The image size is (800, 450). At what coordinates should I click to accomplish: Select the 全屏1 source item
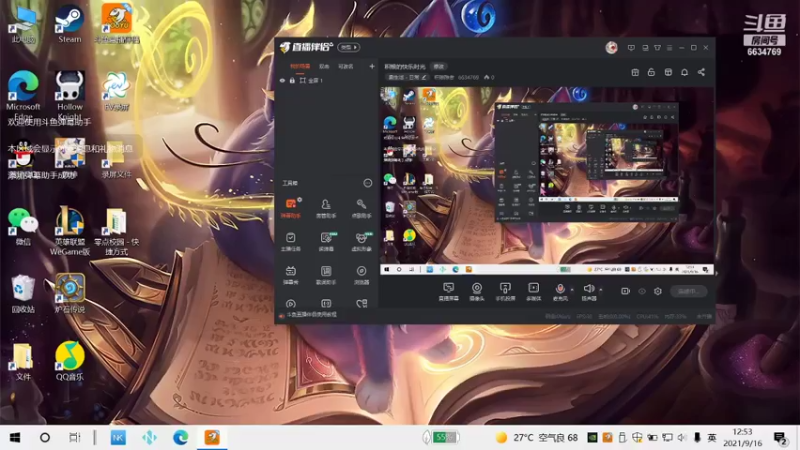[314, 81]
